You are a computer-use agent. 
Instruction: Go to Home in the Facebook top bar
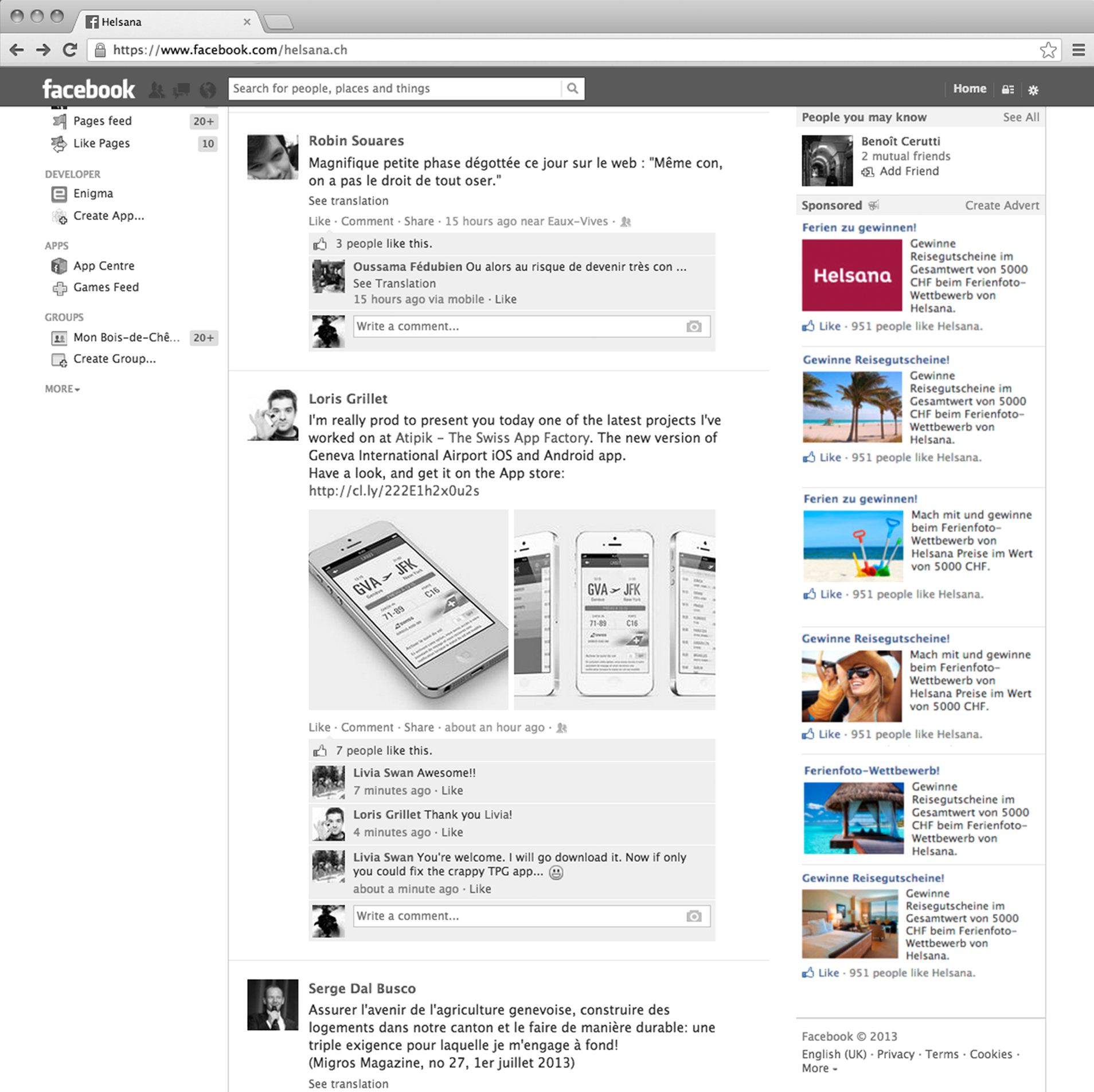point(970,88)
